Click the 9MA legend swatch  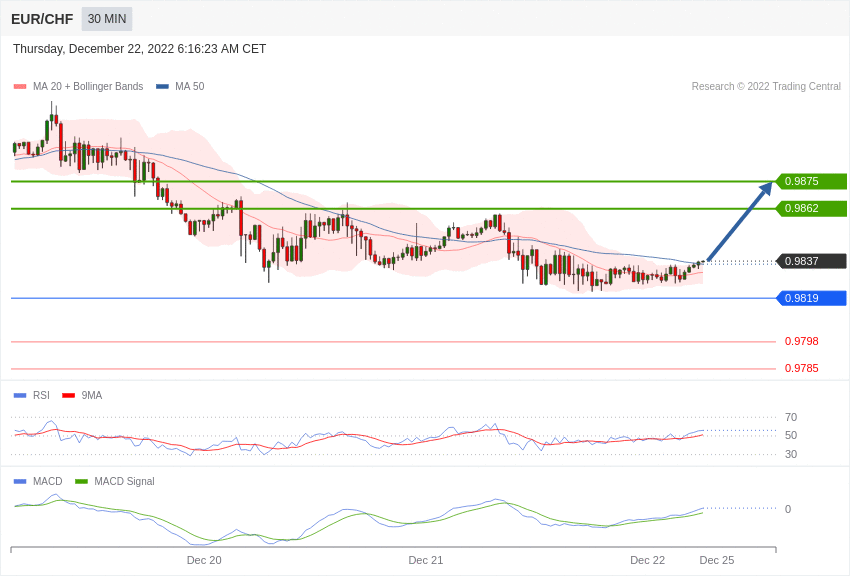69,396
